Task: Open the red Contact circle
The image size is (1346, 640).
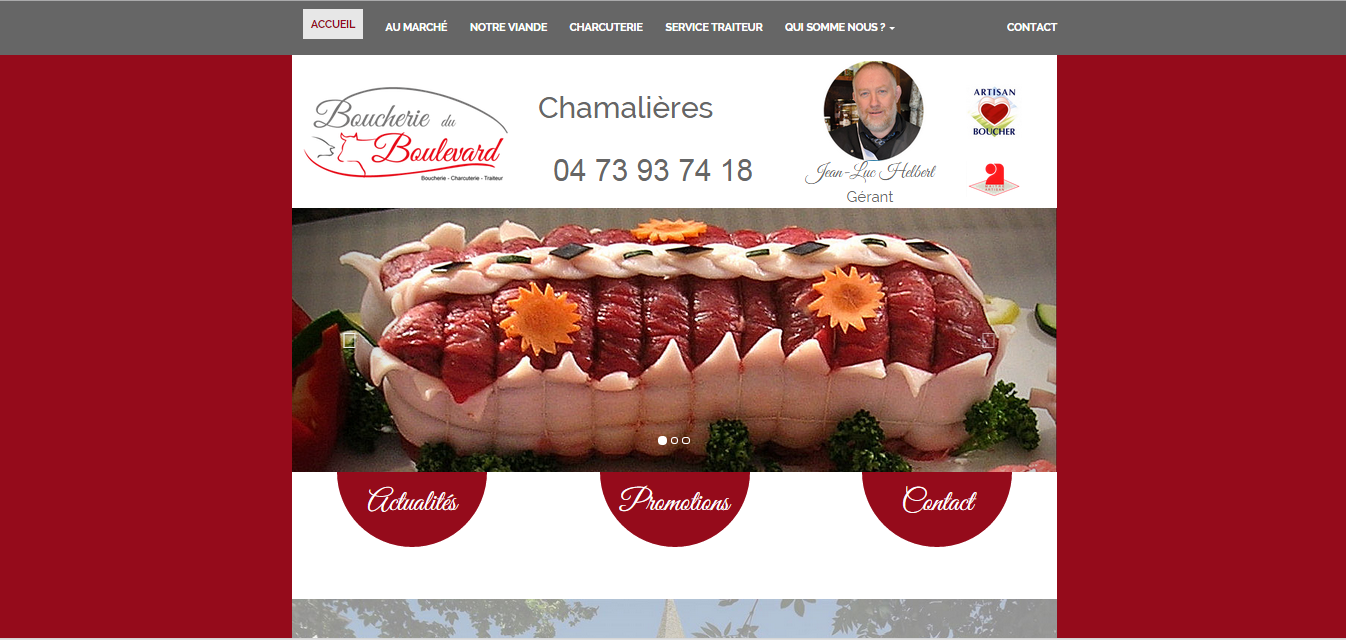Action: click(x=937, y=505)
